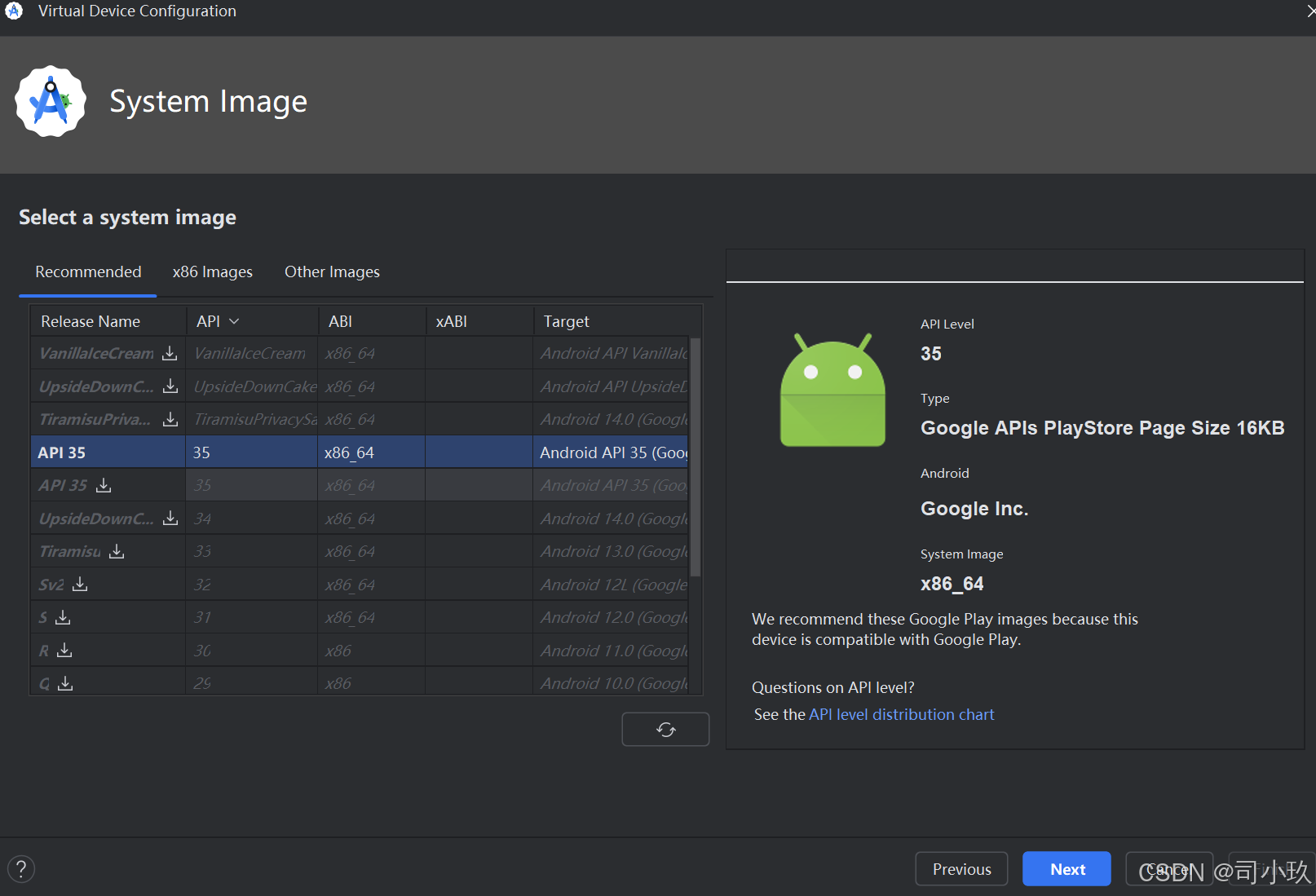Viewport: 1316px width, 896px height.
Task: Download the Q system image
Action: 64,683
